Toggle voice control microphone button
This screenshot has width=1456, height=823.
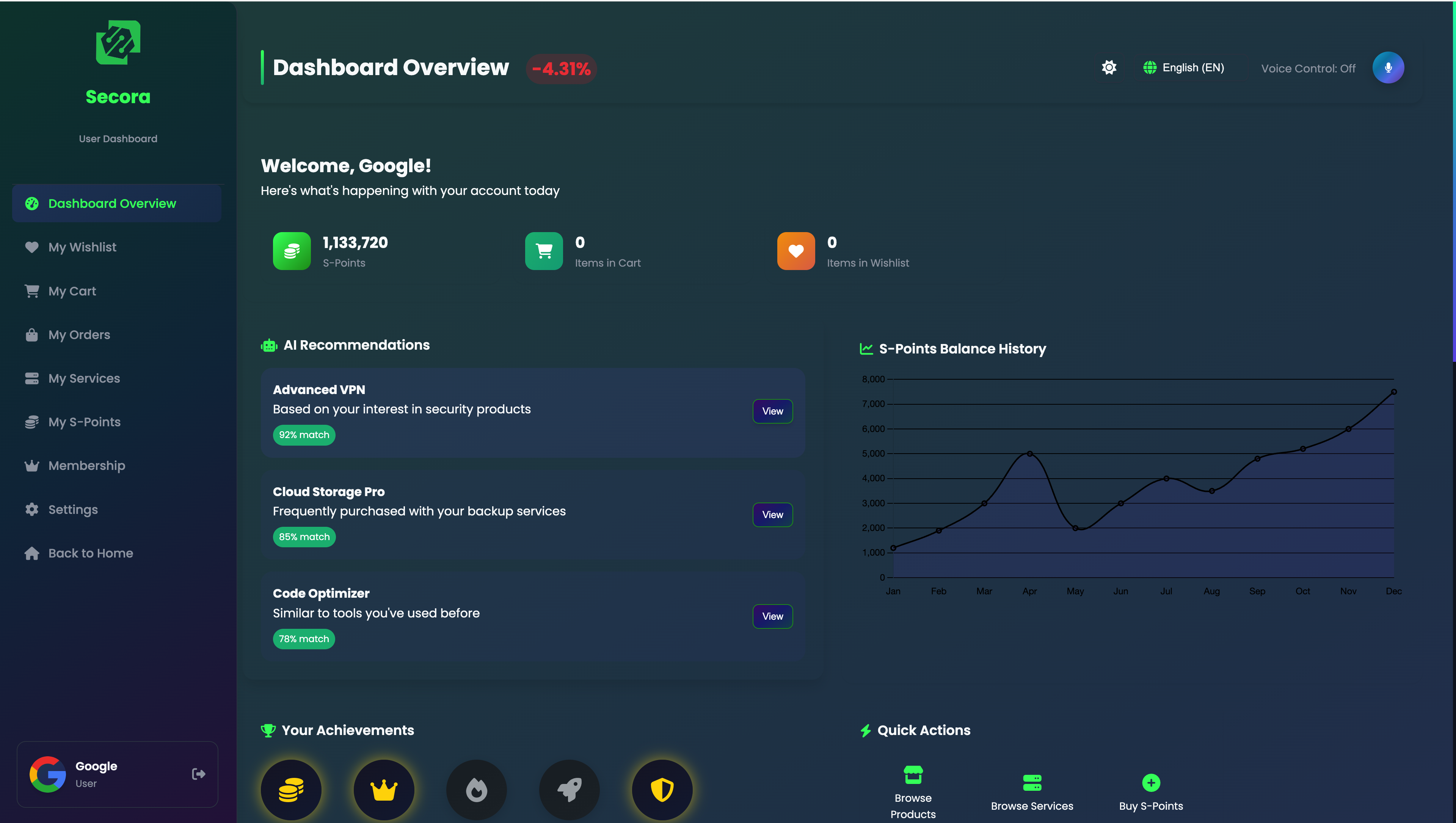(1388, 68)
